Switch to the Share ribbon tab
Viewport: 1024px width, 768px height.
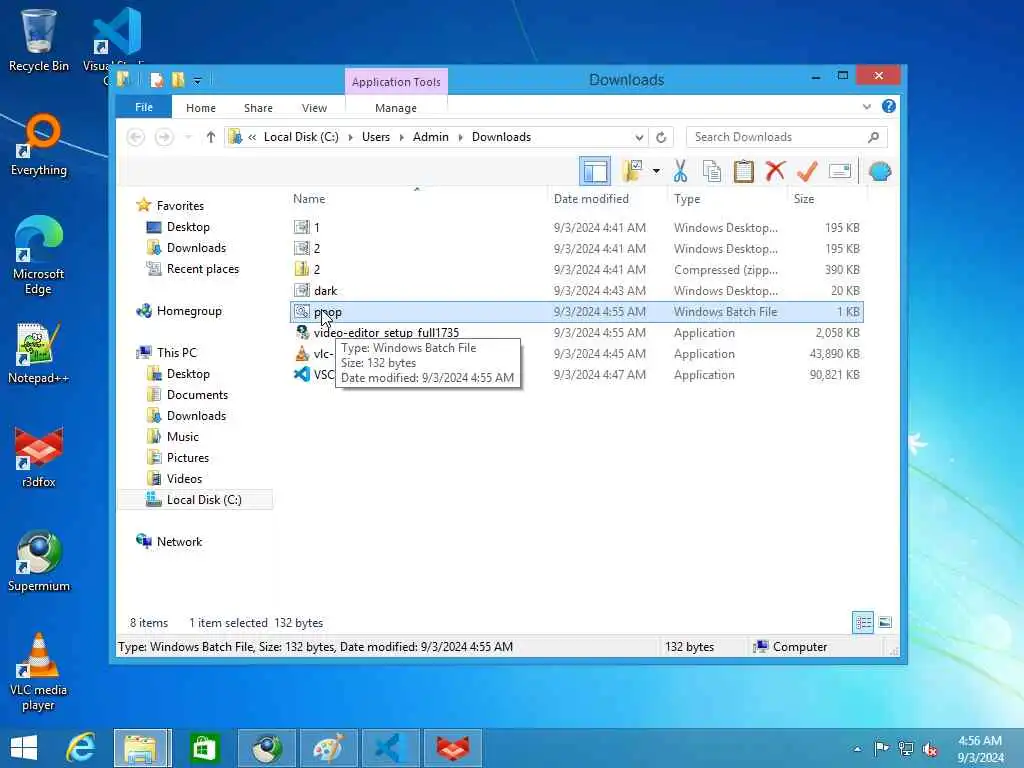click(x=258, y=108)
